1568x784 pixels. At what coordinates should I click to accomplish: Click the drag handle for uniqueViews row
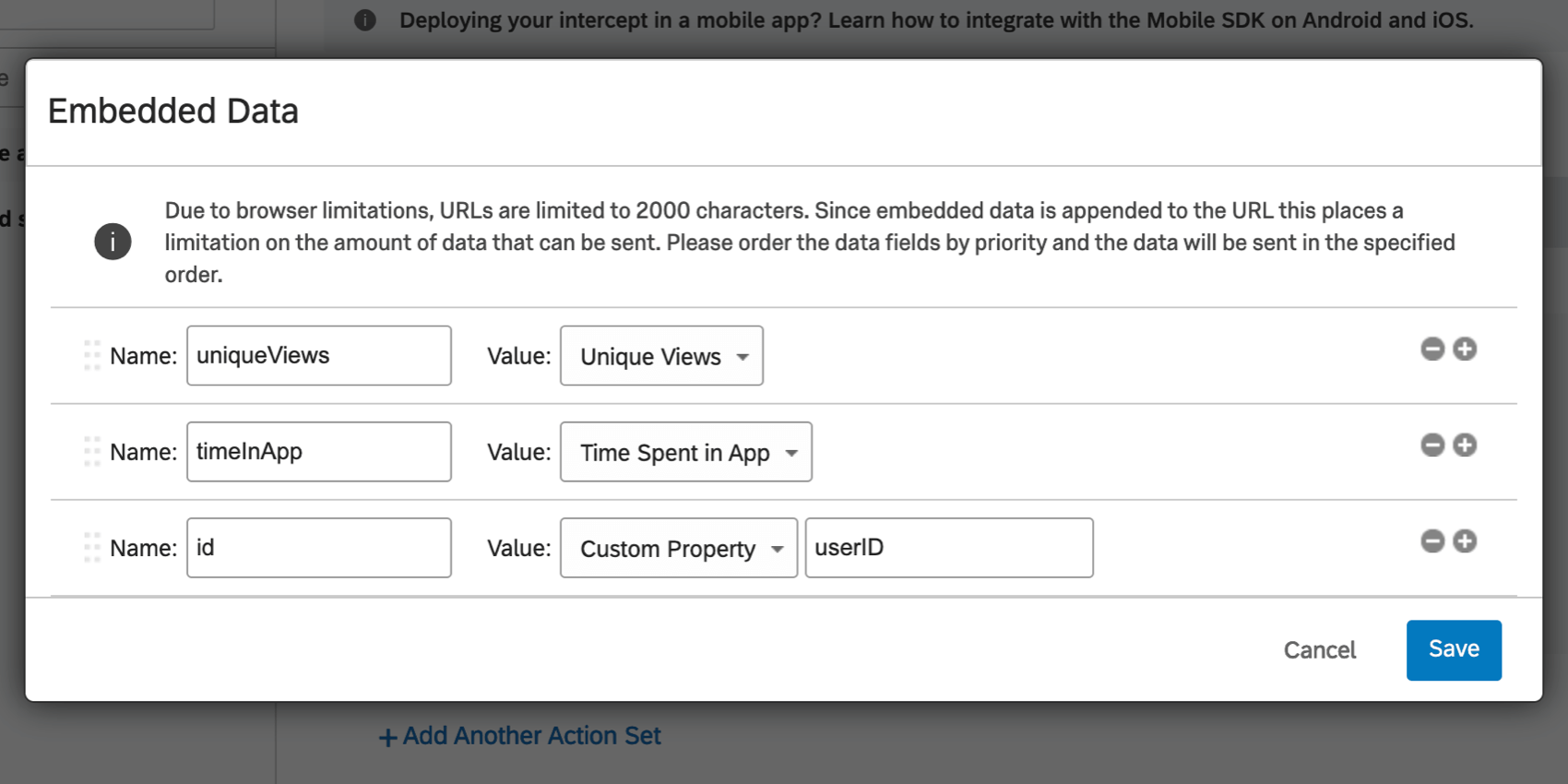[91, 355]
